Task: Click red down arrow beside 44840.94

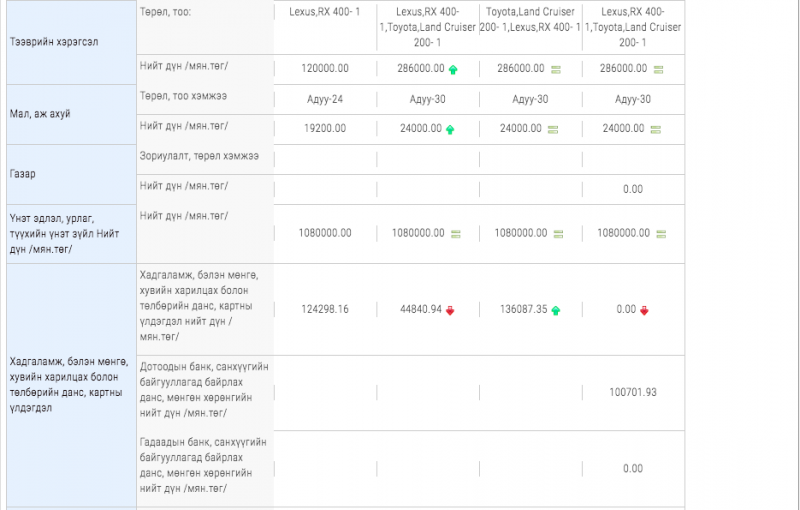Action: [x=449, y=310]
